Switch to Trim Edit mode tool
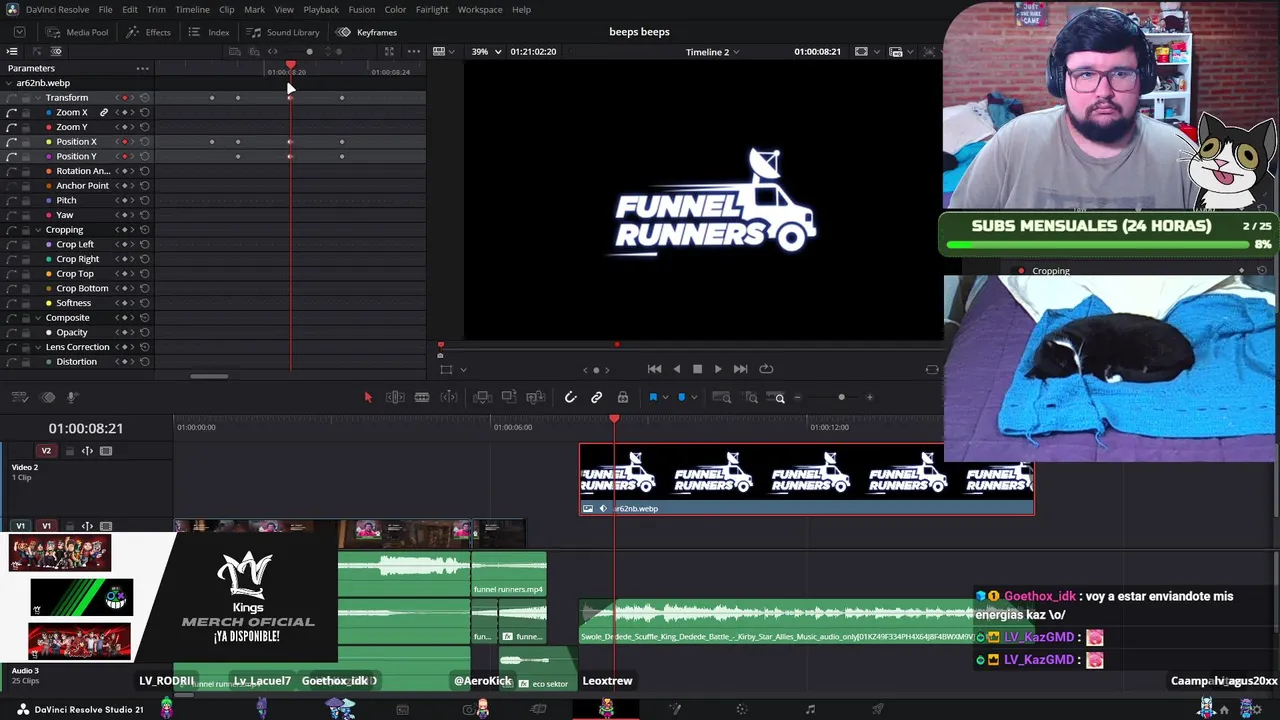1280x720 pixels. tap(395, 398)
